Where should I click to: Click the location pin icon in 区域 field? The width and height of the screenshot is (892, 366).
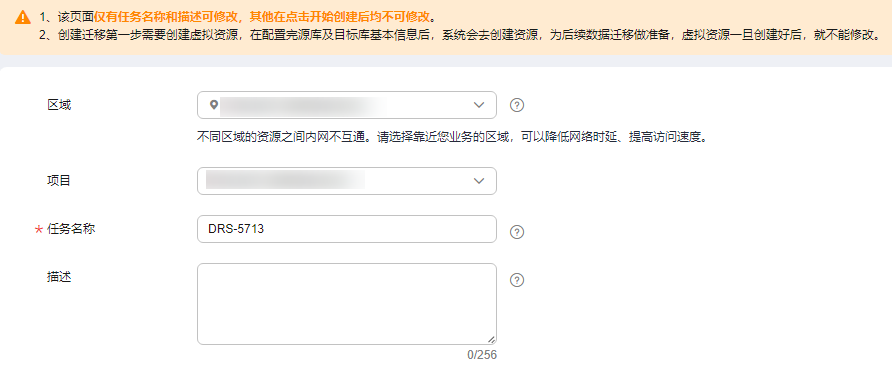213,105
